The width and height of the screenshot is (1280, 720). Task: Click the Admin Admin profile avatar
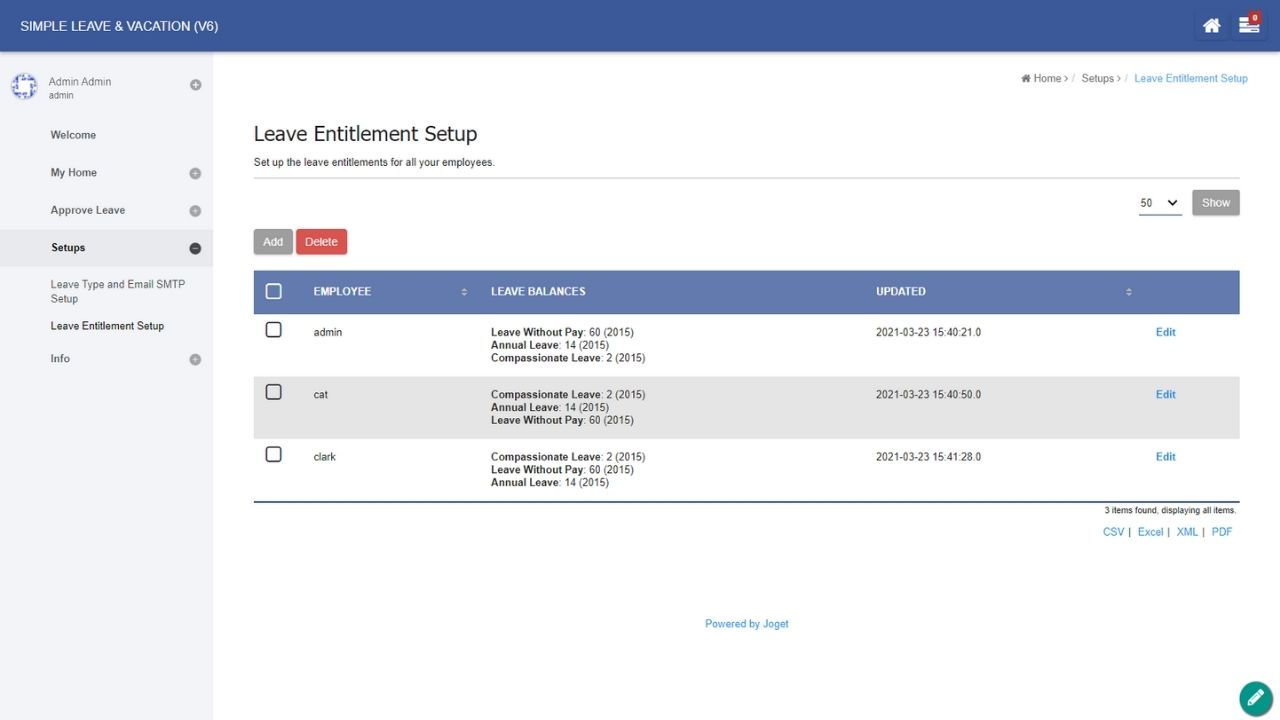[x=24, y=87]
